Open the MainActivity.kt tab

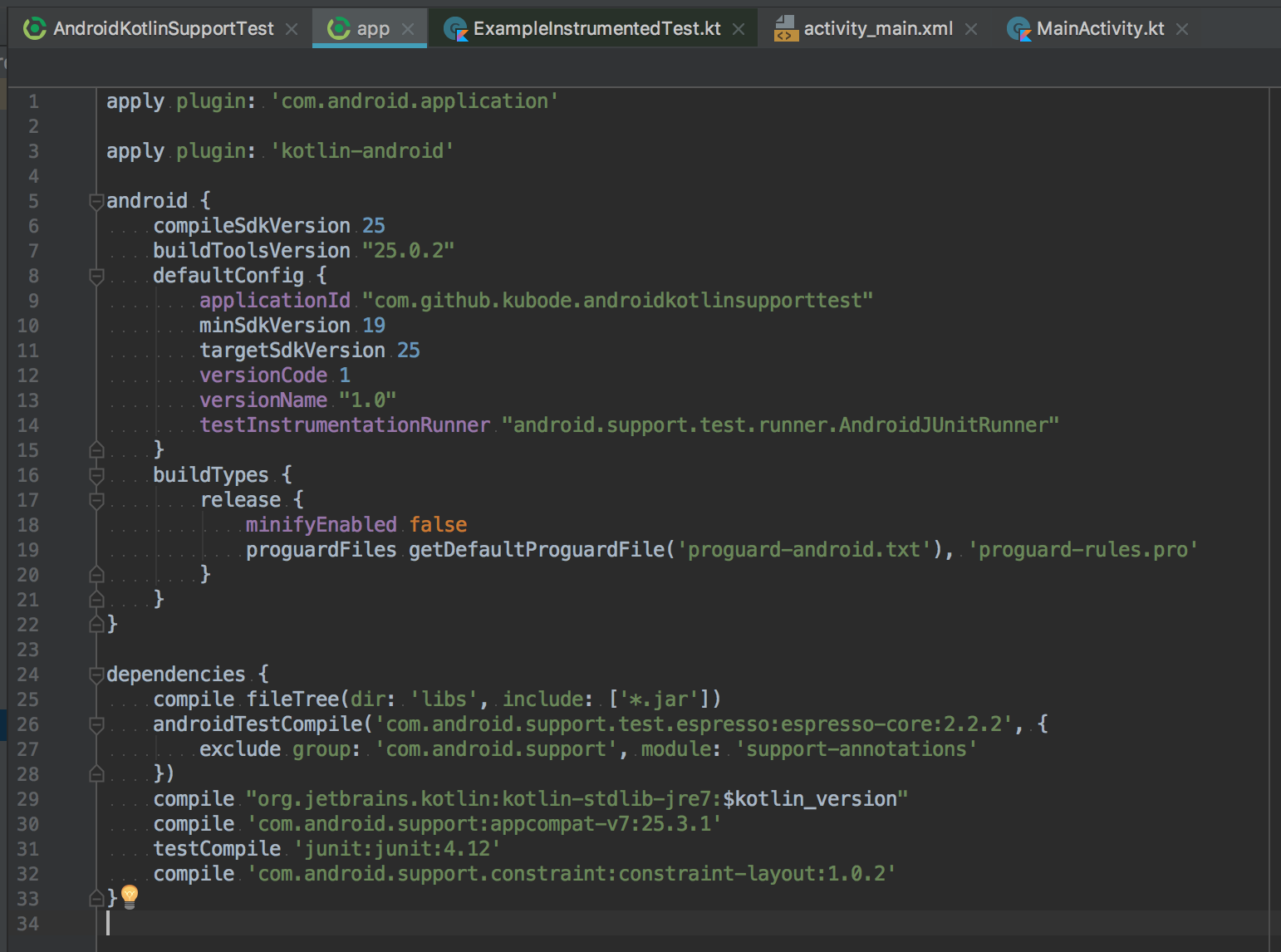tap(1100, 28)
